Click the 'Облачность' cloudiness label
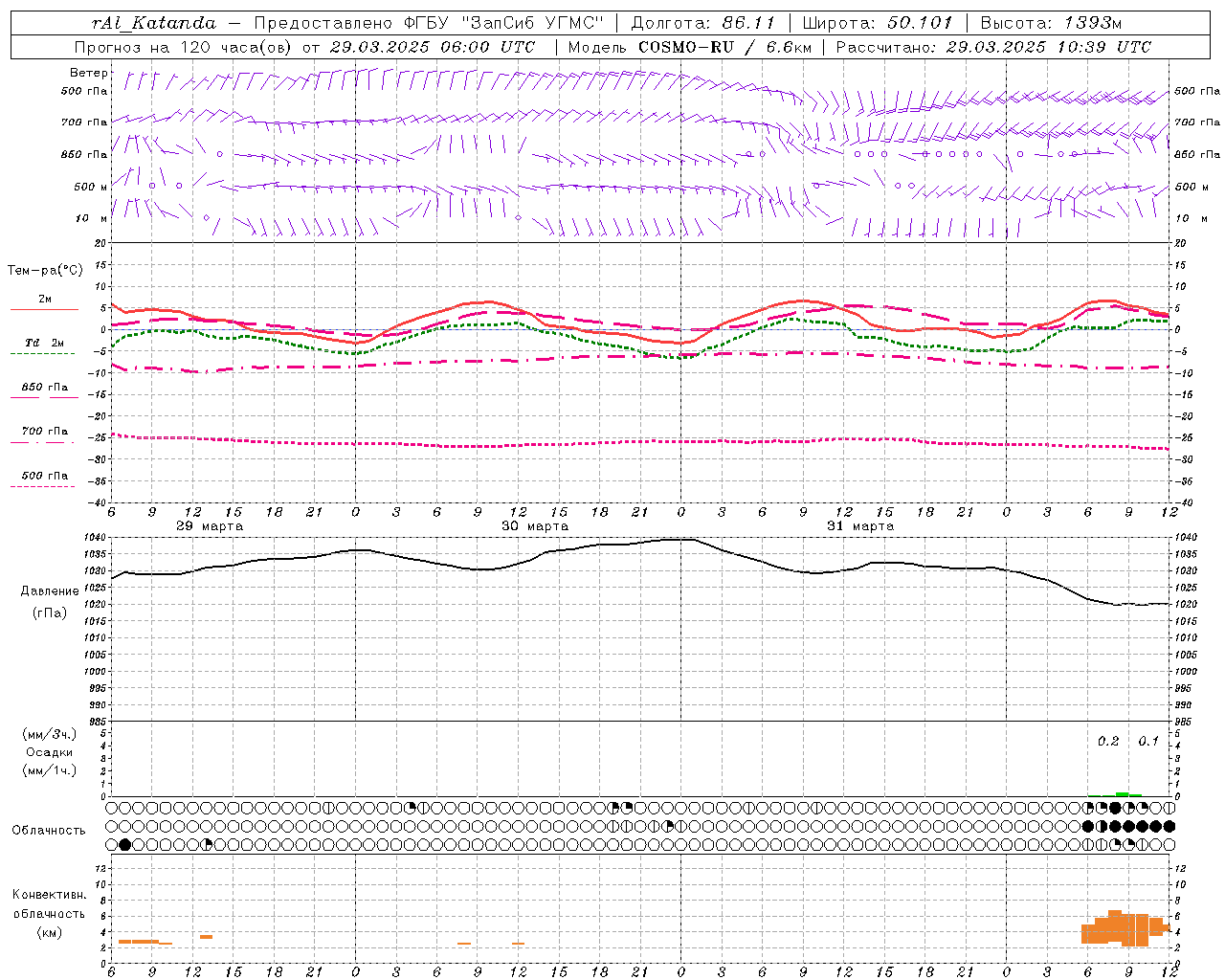Screen dimensions: 1225x980 click(49, 830)
